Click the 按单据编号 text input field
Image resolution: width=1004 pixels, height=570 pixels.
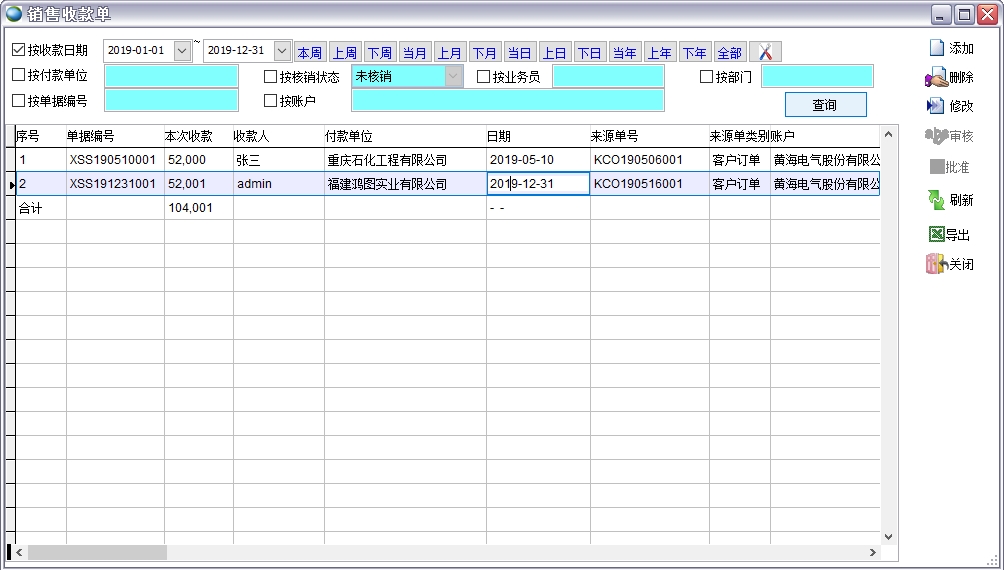(x=171, y=100)
